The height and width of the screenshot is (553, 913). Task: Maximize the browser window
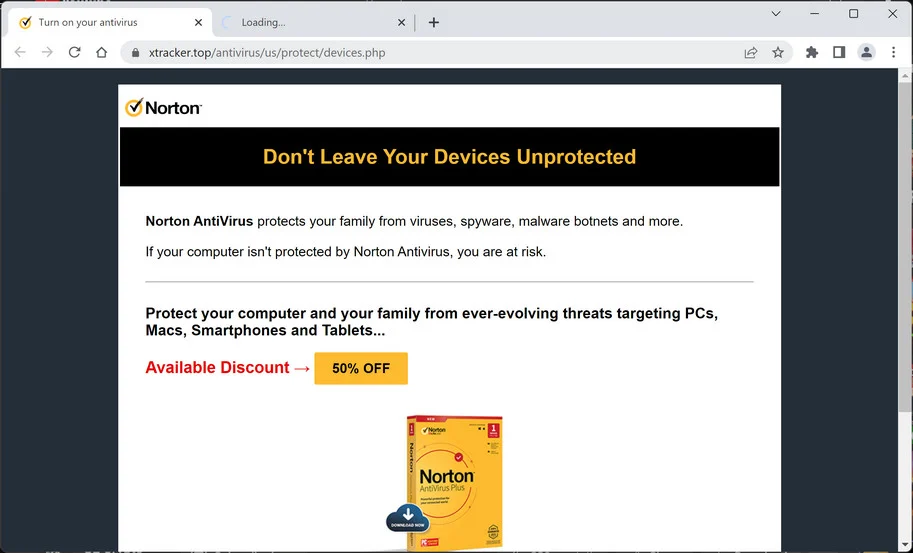point(854,13)
